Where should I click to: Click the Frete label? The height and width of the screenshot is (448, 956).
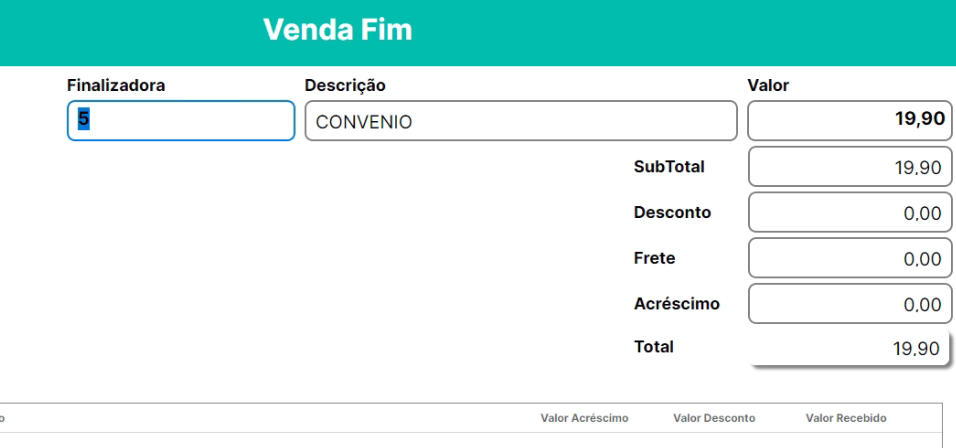pyautogui.click(x=654, y=258)
